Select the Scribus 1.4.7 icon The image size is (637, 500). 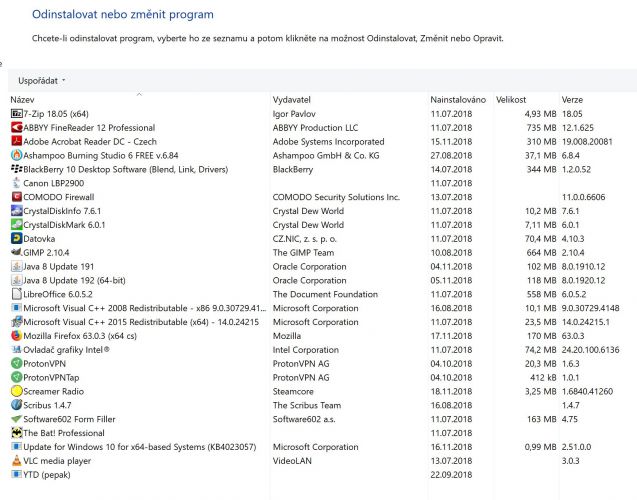[x=16, y=405]
